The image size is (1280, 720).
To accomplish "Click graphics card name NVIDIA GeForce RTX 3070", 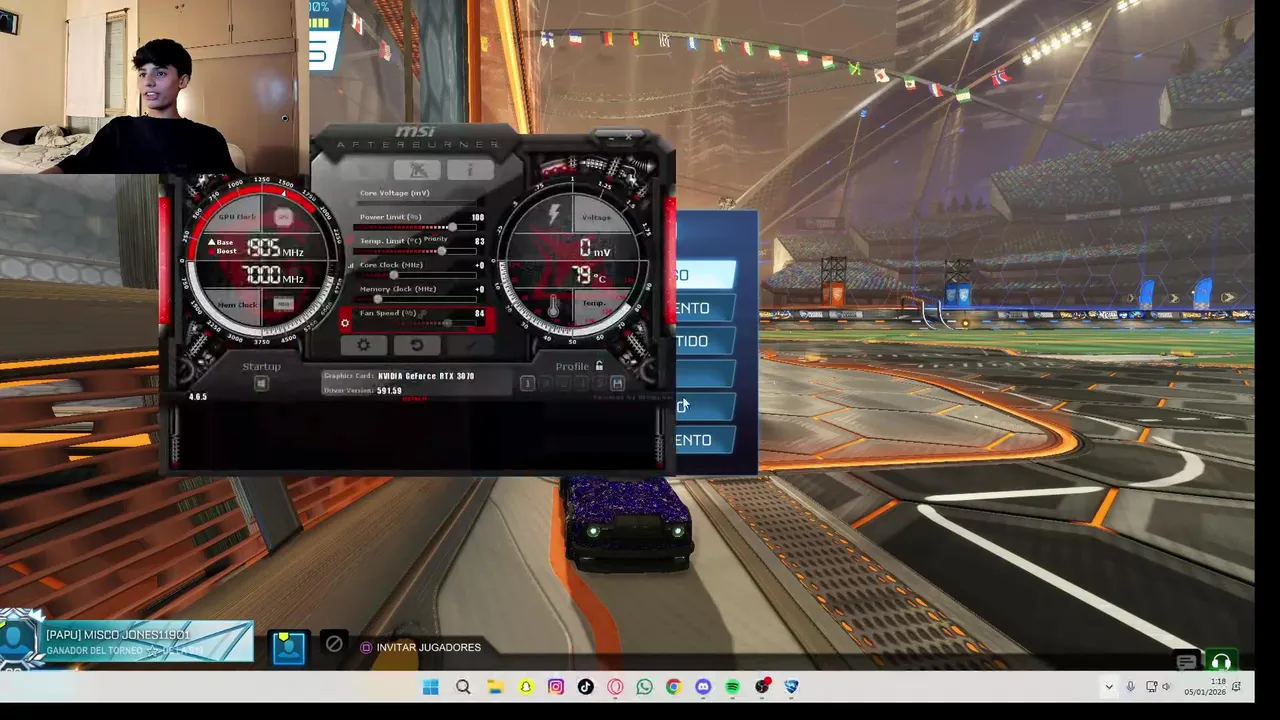I will [x=426, y=376].
